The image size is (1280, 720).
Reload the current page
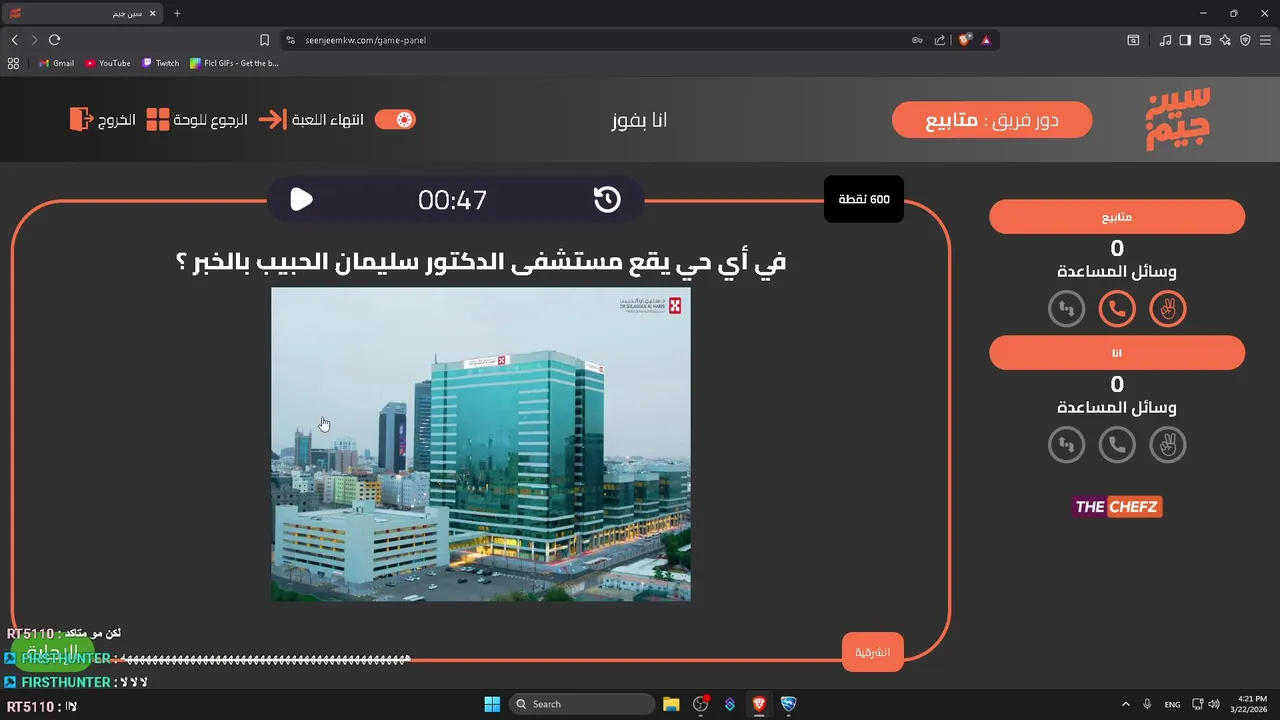(54, 40)
